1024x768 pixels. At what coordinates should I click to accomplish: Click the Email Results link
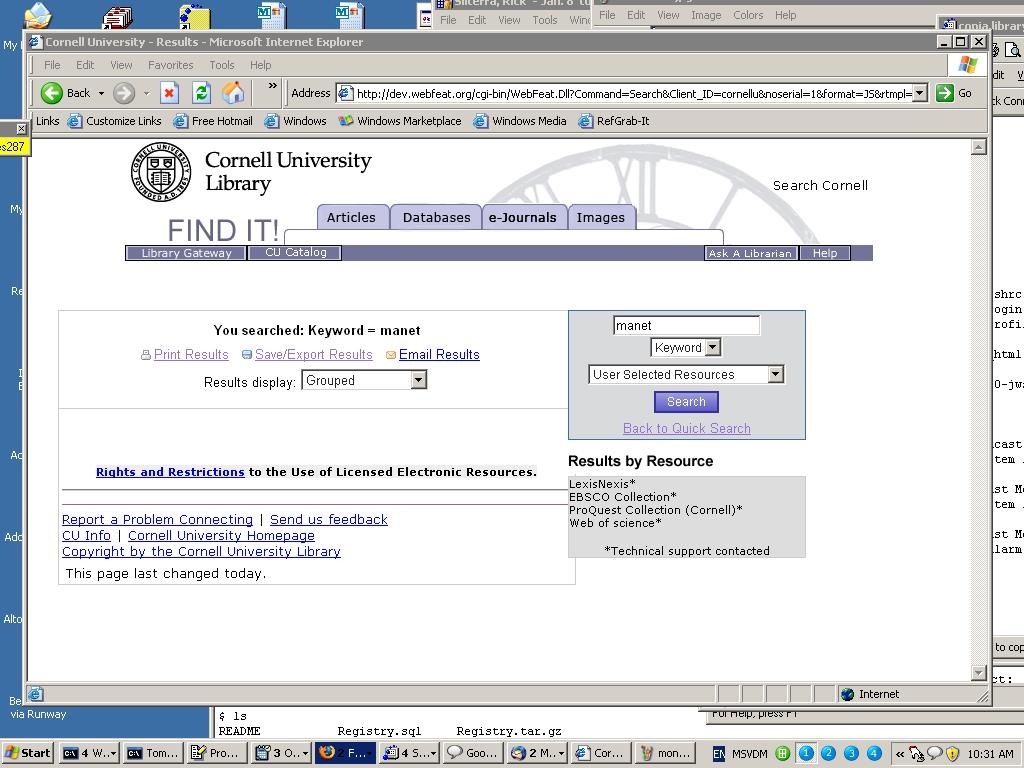pos(440,355)
